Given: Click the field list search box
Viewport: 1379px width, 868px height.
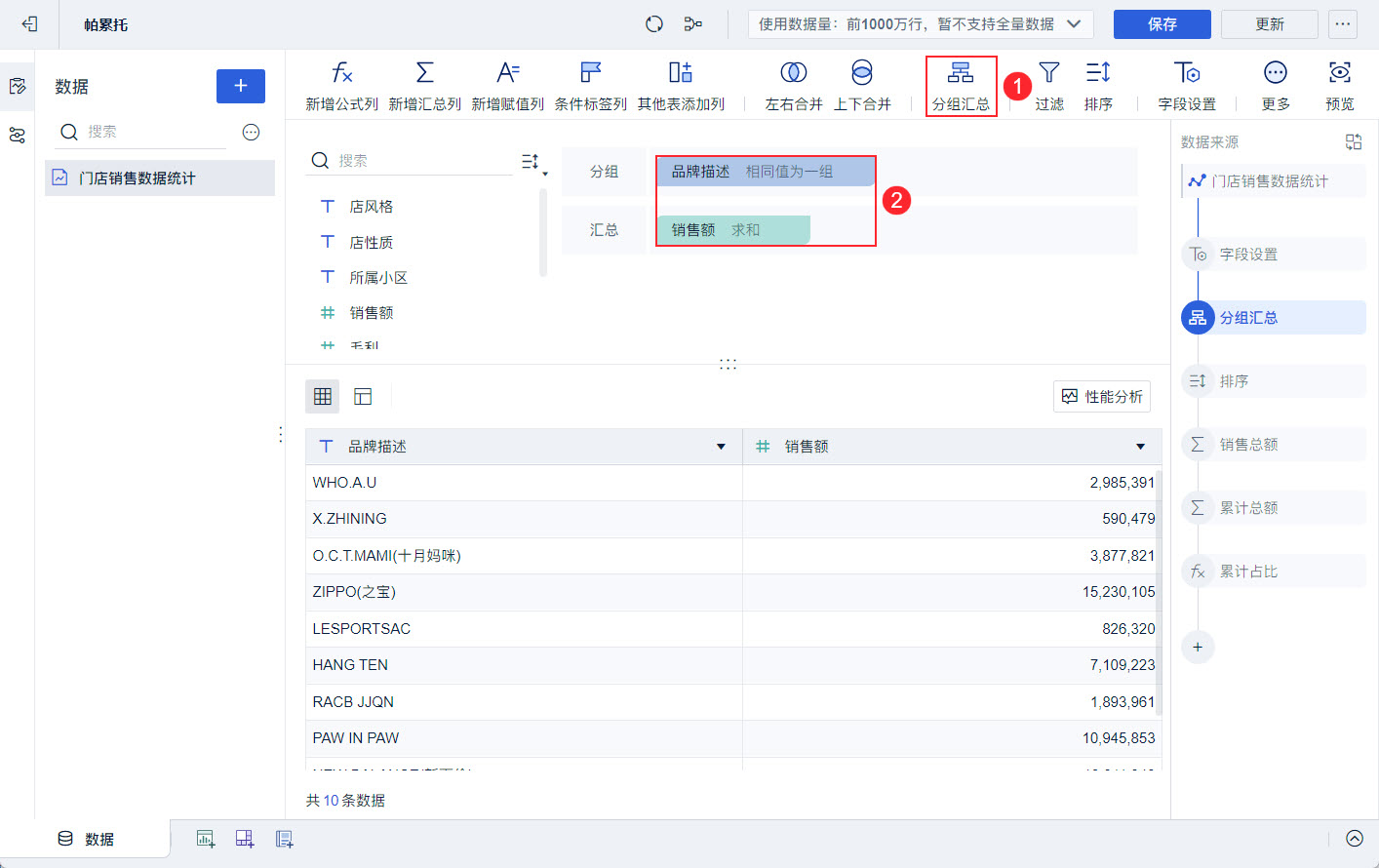Looking at the screenshot, I should pyautogui.click(x=410, y=161).
